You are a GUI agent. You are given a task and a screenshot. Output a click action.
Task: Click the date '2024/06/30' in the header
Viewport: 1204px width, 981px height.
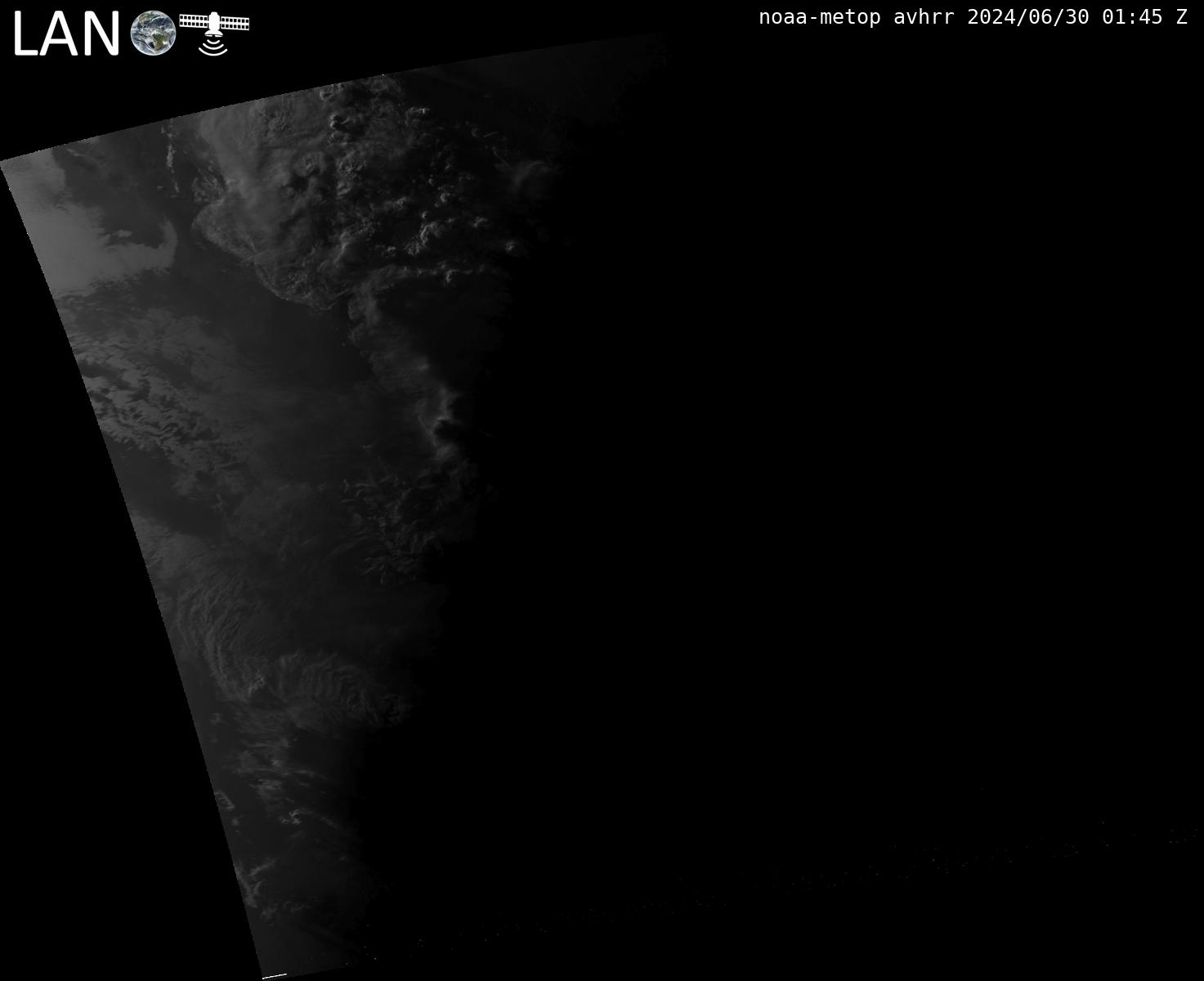(1028, 17)
